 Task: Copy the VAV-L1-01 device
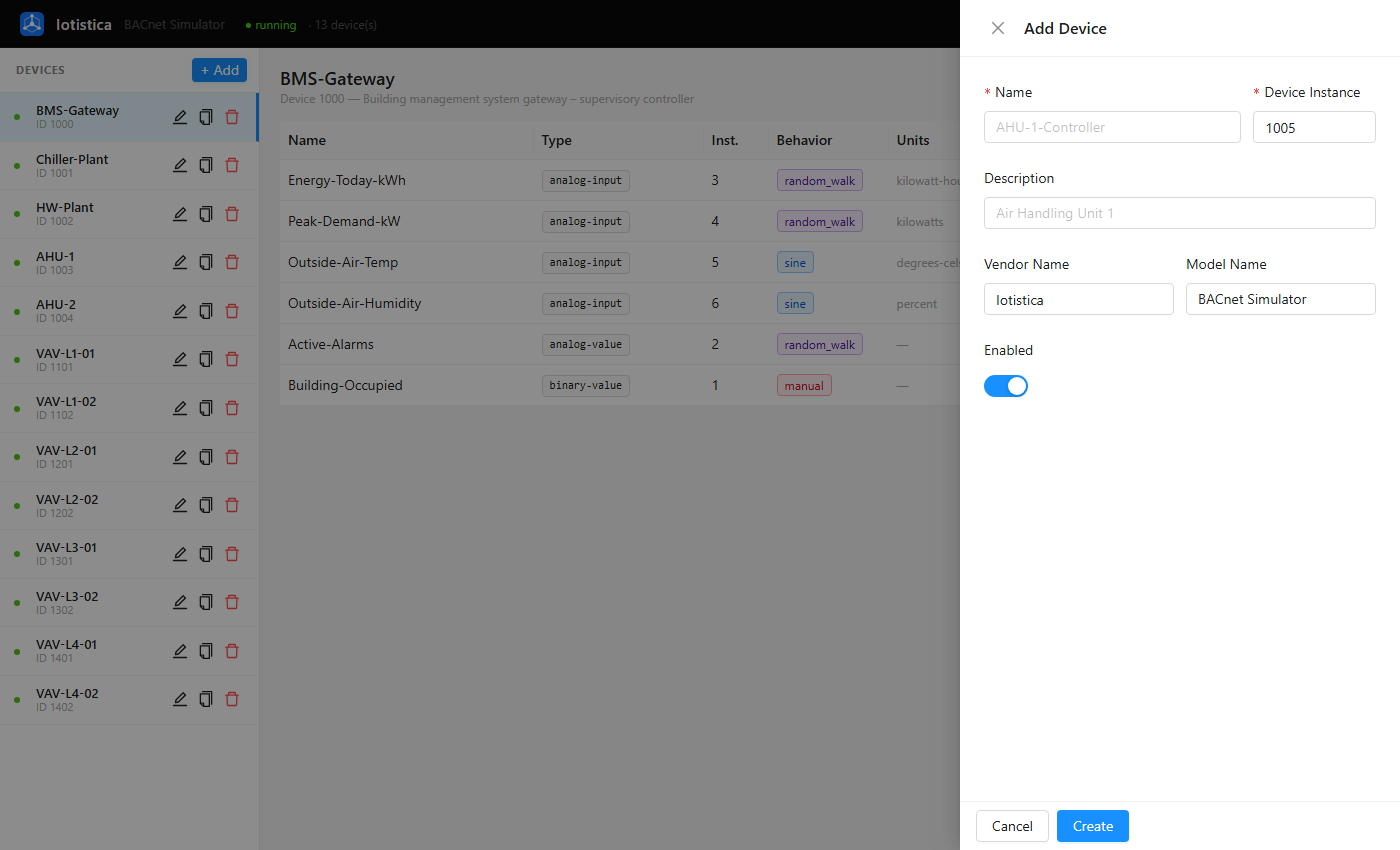coord(206,359)
